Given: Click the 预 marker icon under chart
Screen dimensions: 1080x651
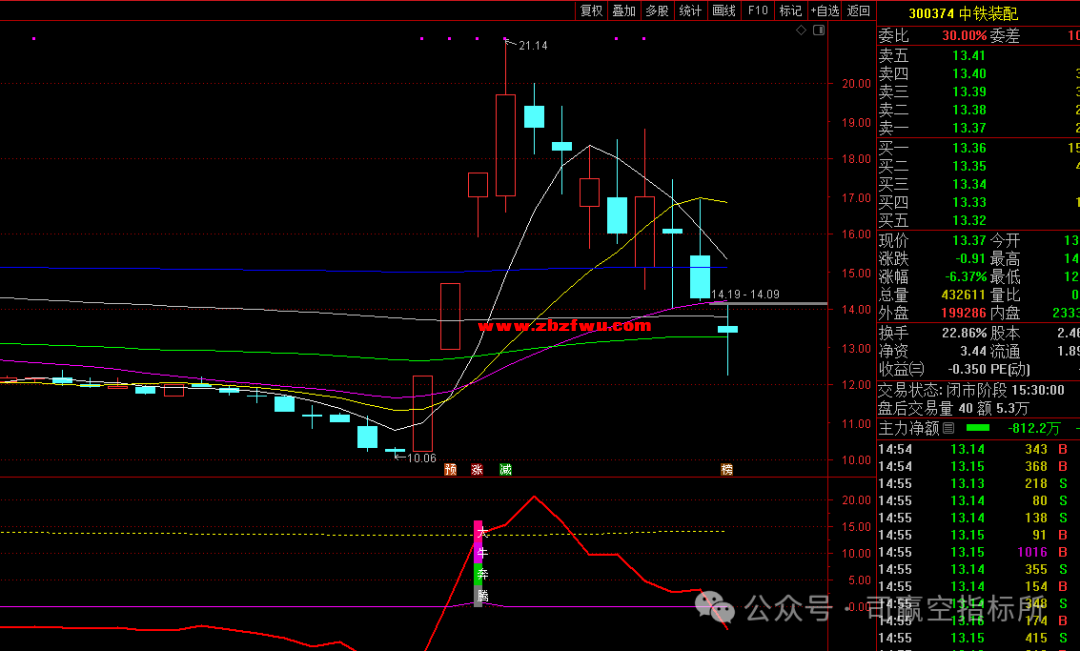Looking at the screenshot, I should click(450, 469).
